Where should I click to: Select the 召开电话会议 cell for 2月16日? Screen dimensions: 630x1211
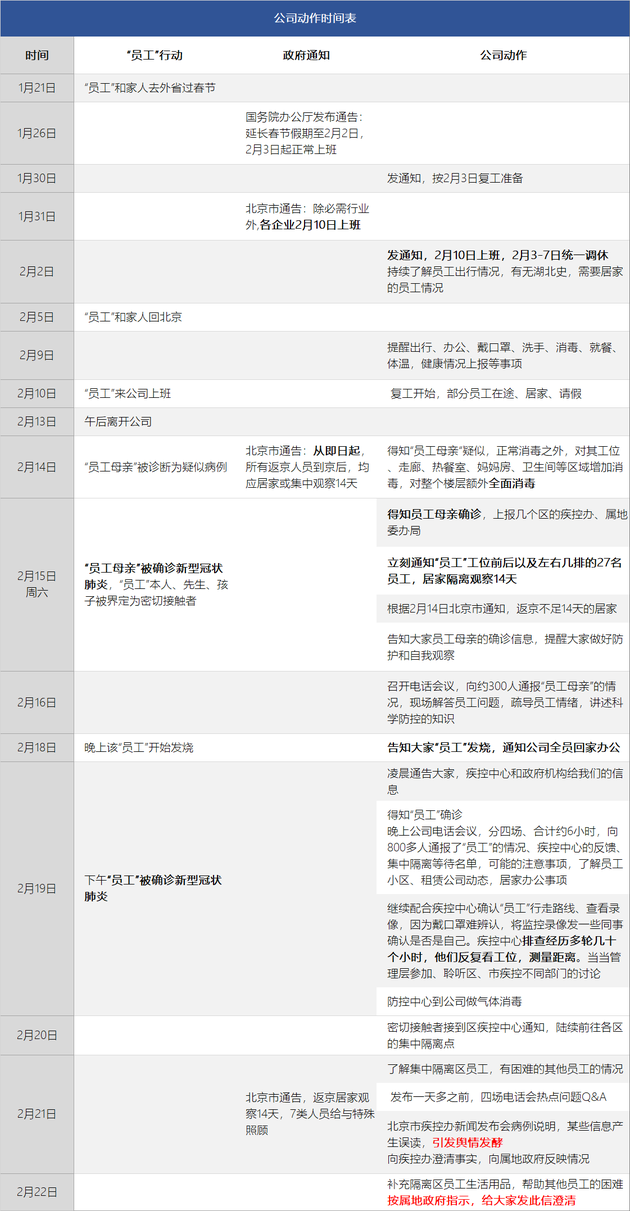pyautogui.click(x=505, y=703)
